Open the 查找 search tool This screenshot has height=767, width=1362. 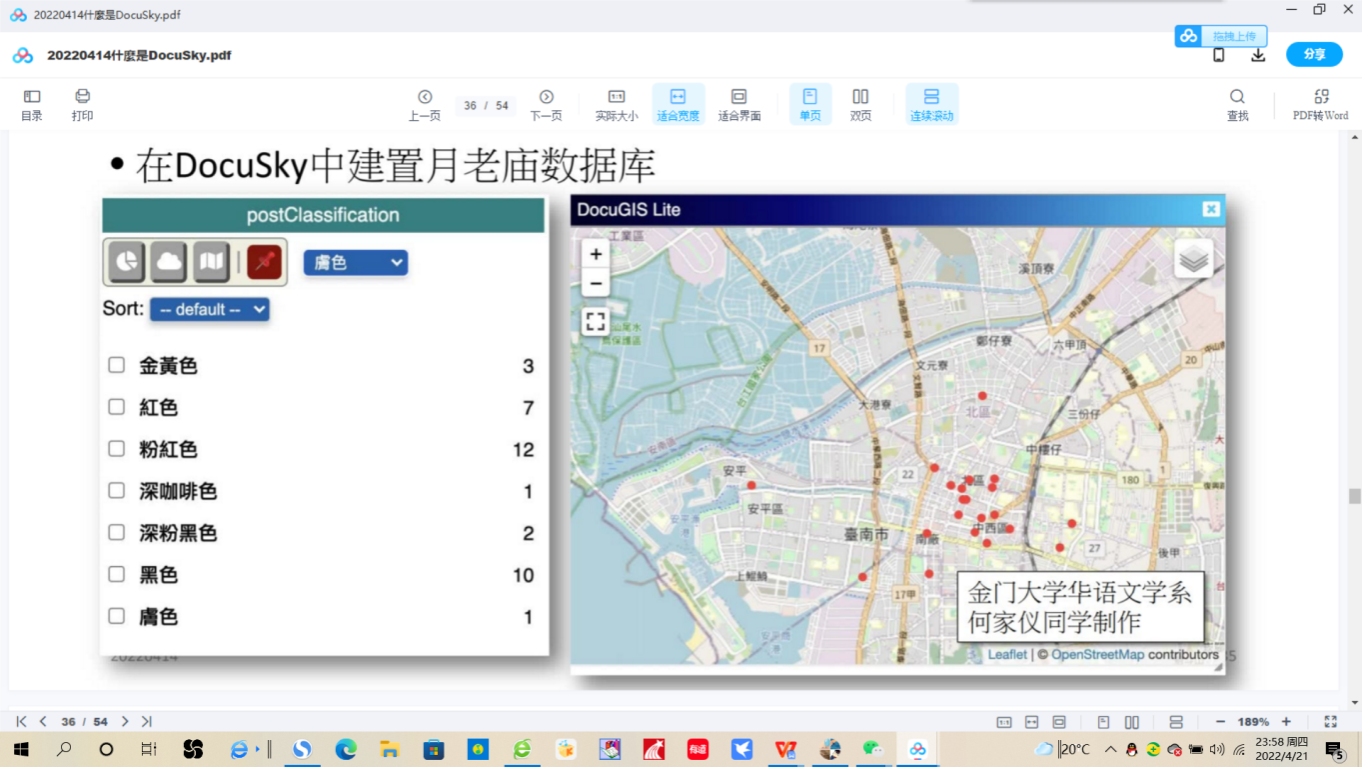tap(1237, 104)
